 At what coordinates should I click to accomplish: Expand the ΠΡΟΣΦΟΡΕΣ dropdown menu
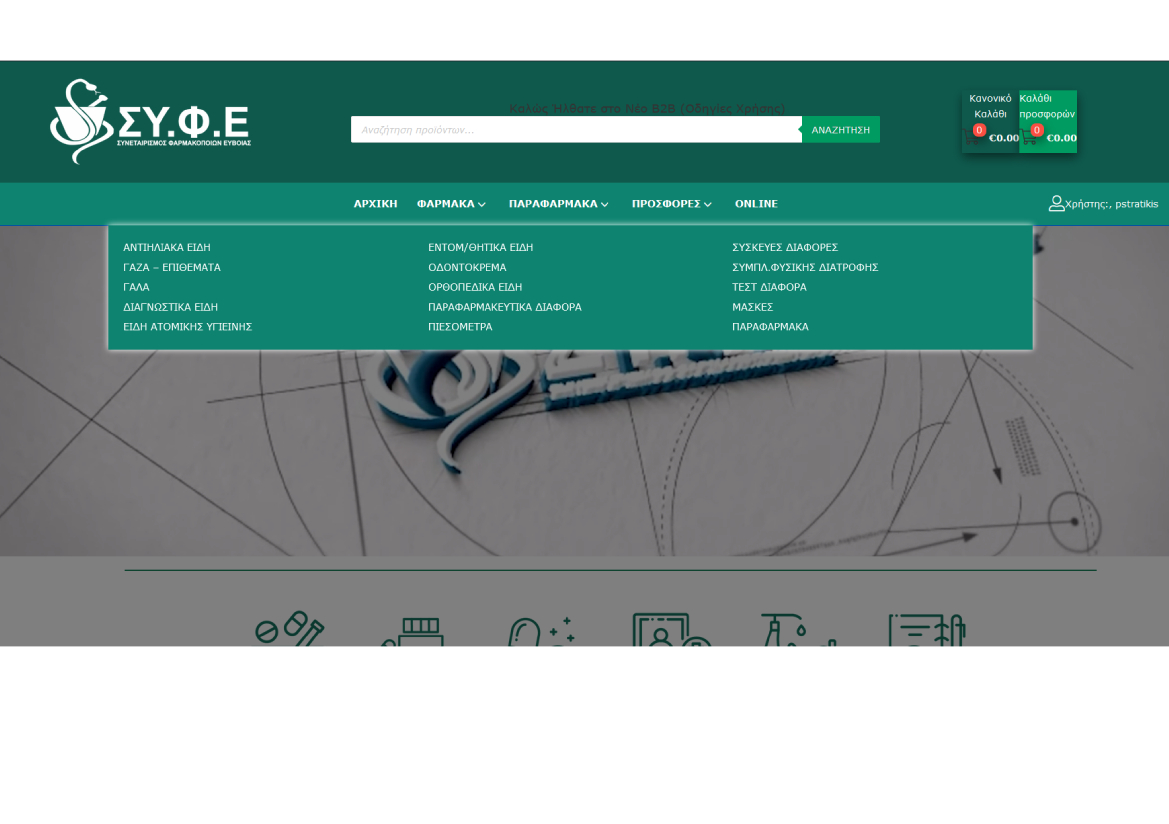(672, 204)
